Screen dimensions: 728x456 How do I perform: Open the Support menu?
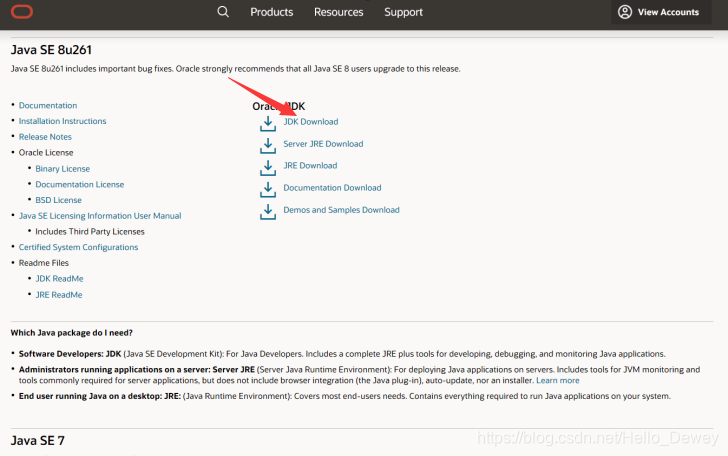[403, 12]
